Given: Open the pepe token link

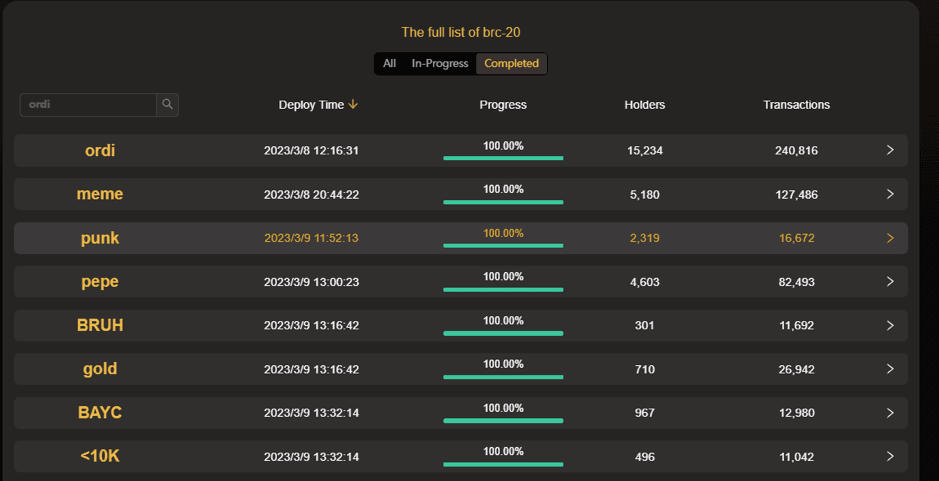Looking at the screenshot, I should coord(100,282).
